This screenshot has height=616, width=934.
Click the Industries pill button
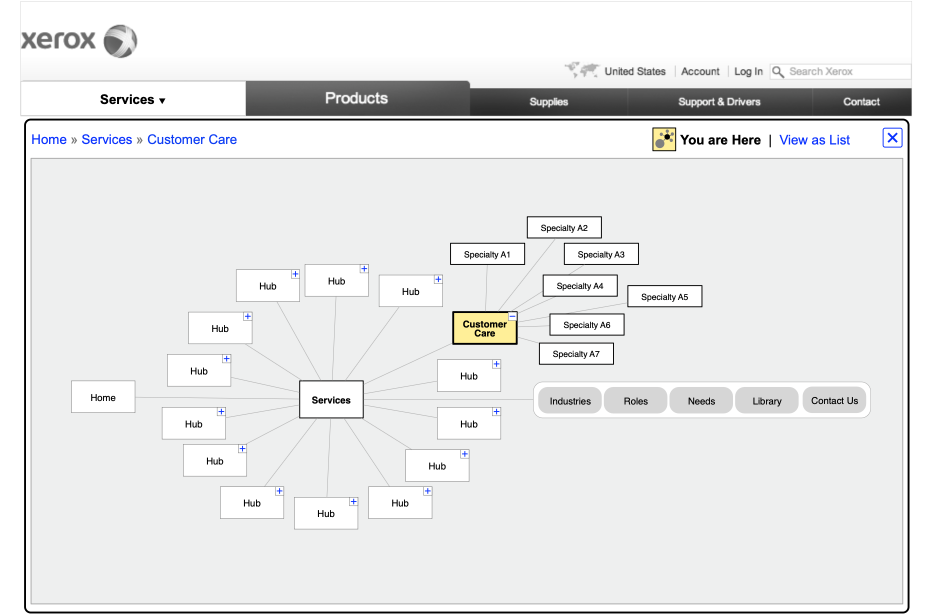(x=570, y=401)
